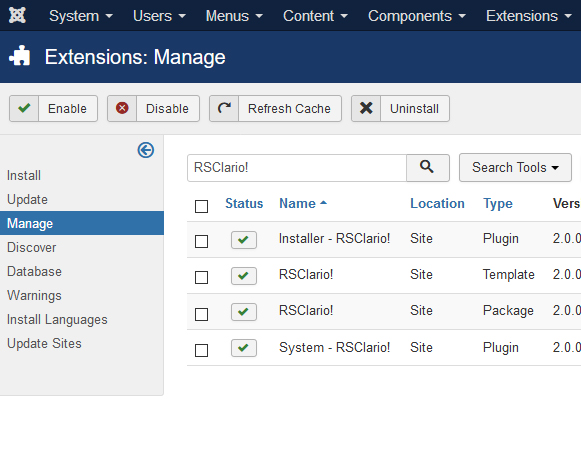Toggle status of Installer - RSClario! plugin
Viewport: 581px width, 462px height.
point(243,240)
